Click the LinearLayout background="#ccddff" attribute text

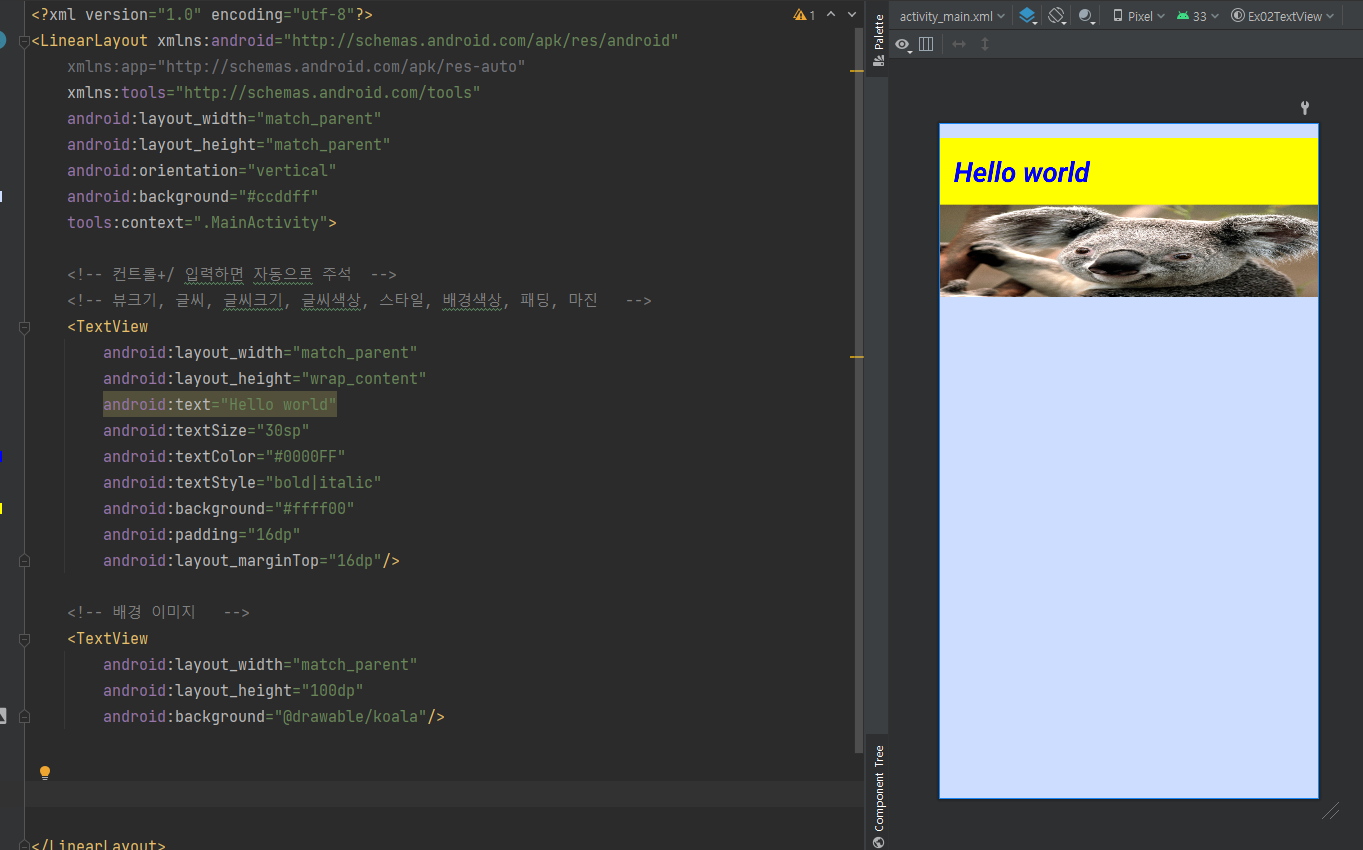(193, 197)
